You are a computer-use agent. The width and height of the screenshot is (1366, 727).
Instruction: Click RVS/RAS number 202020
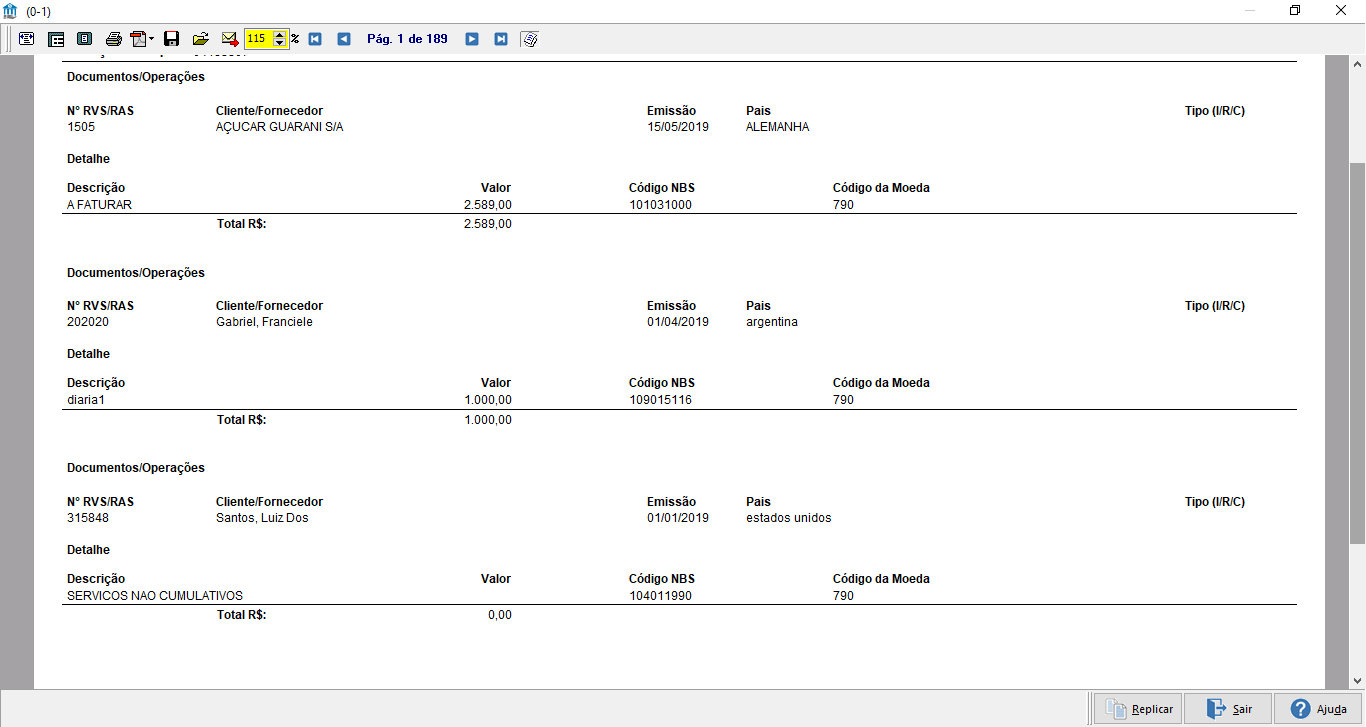pyautogui.click(x=88, y=322)
